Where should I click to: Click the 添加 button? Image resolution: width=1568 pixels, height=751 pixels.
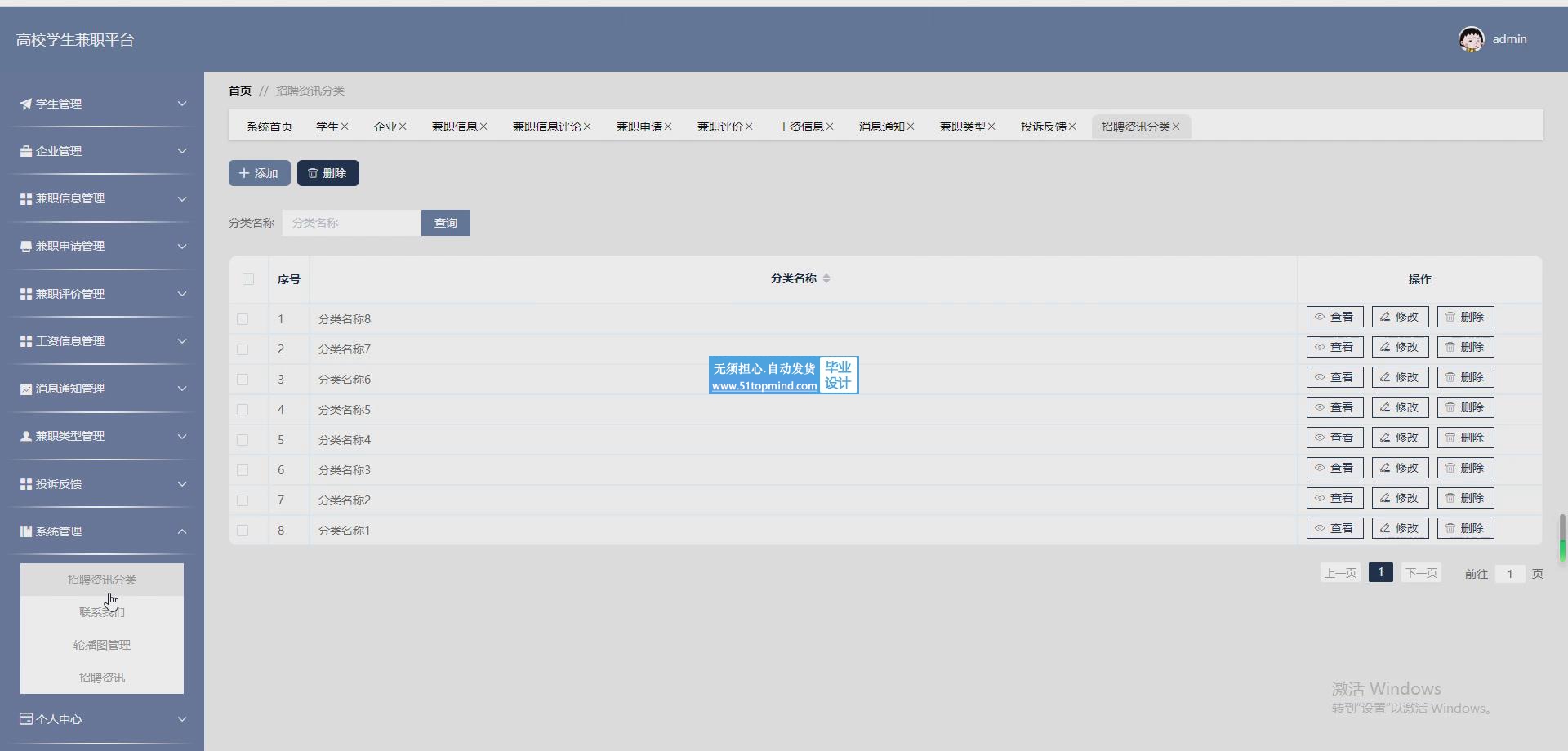coord(259,173)
